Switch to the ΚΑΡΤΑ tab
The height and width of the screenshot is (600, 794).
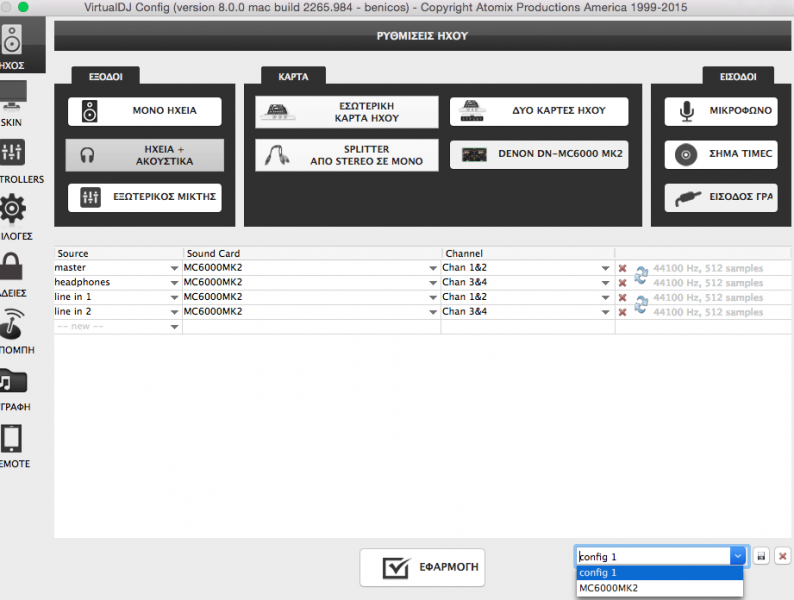tap(293, 76)
